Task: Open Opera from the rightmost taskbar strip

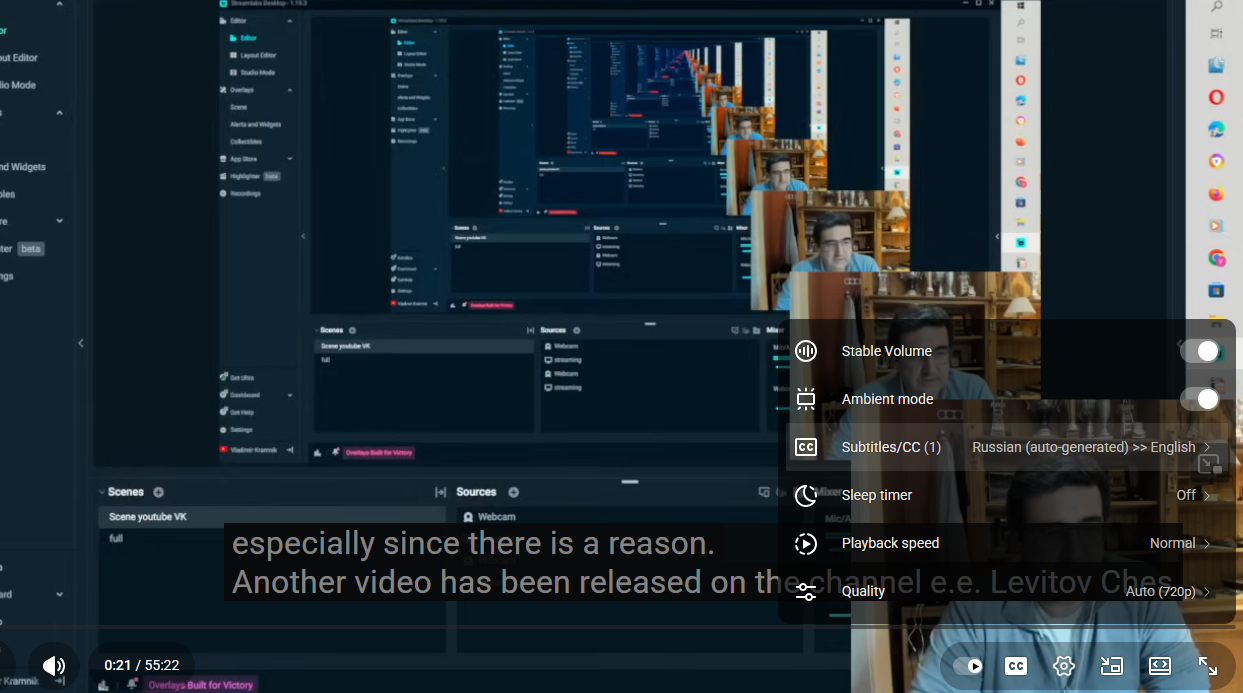Action: pos(1216,97)
